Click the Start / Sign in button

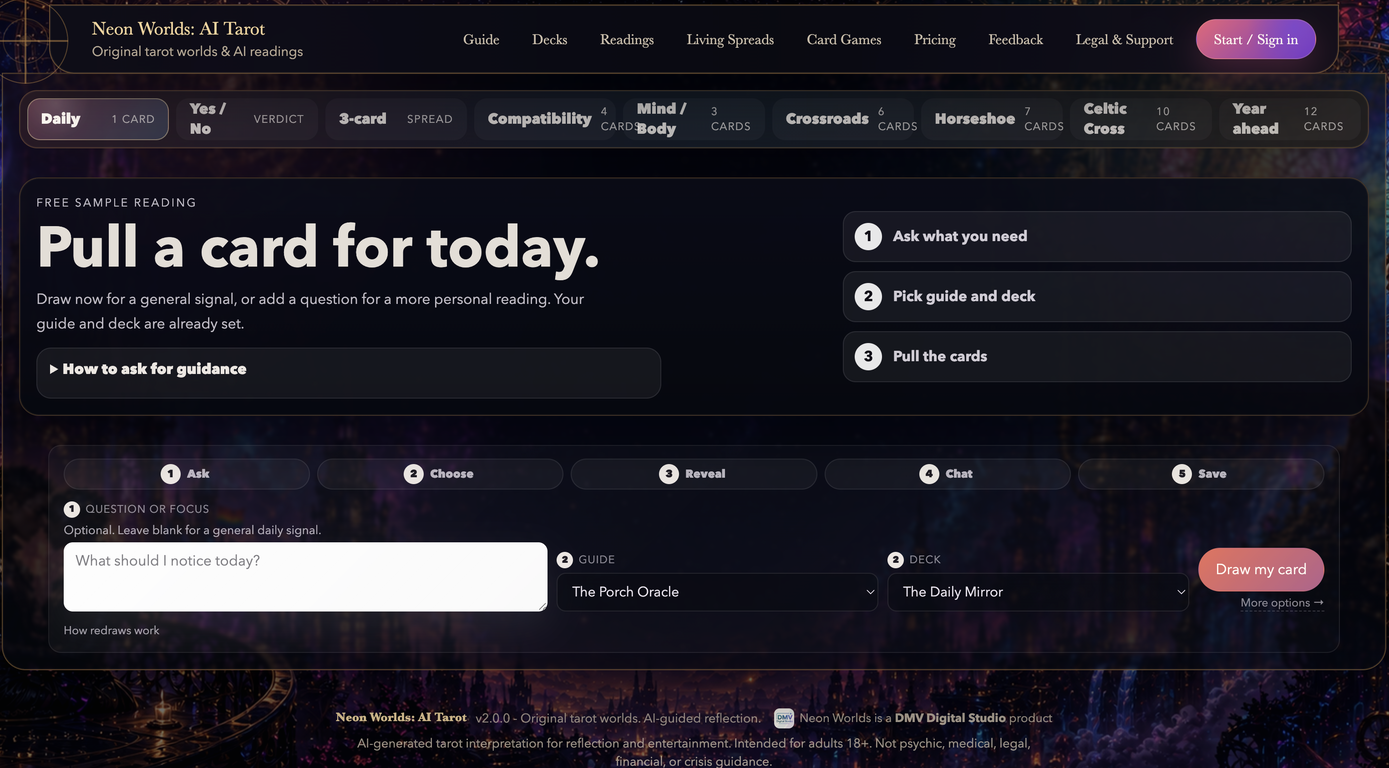tap(1256, 39)
